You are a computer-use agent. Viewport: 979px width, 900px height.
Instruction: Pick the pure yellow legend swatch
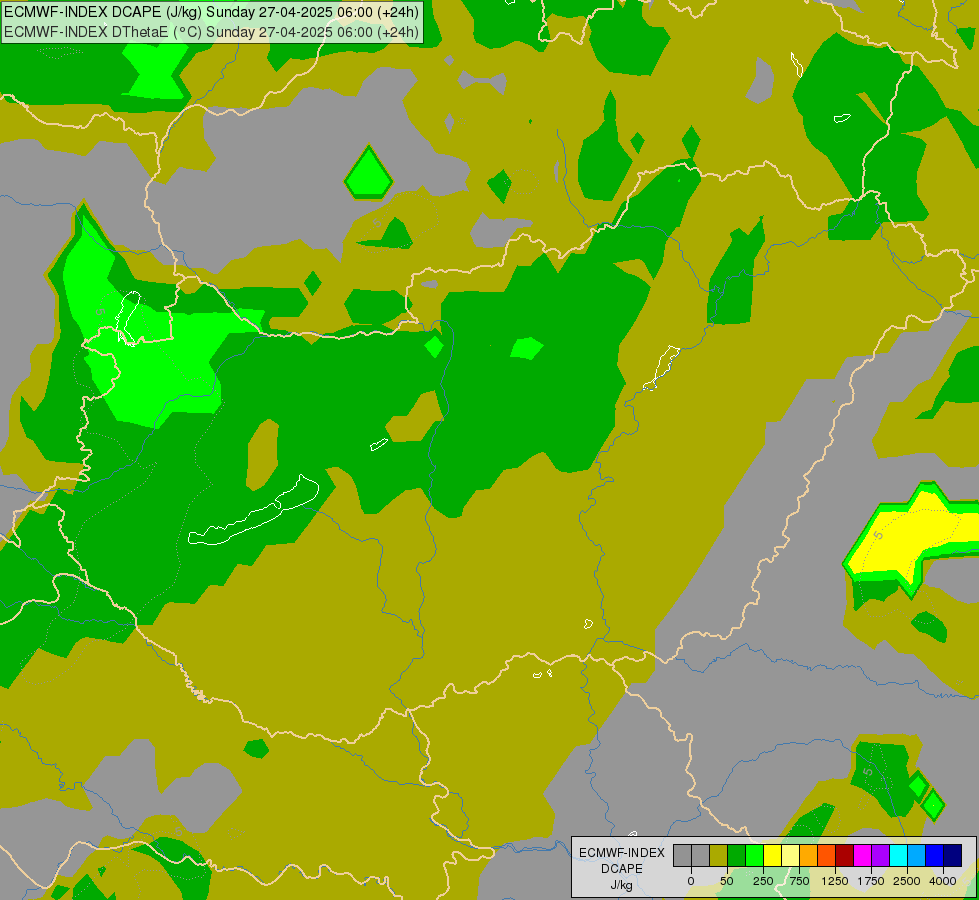click(772, 856)
